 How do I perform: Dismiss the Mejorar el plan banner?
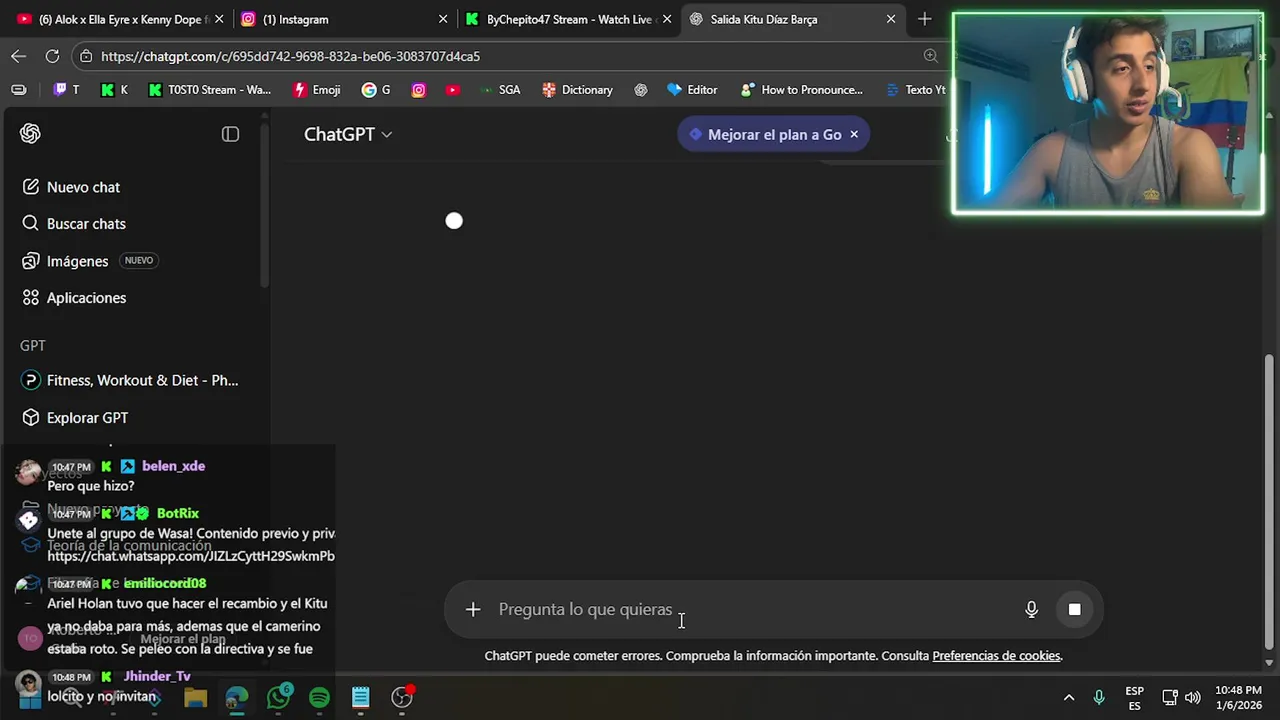tap(854, 134)
